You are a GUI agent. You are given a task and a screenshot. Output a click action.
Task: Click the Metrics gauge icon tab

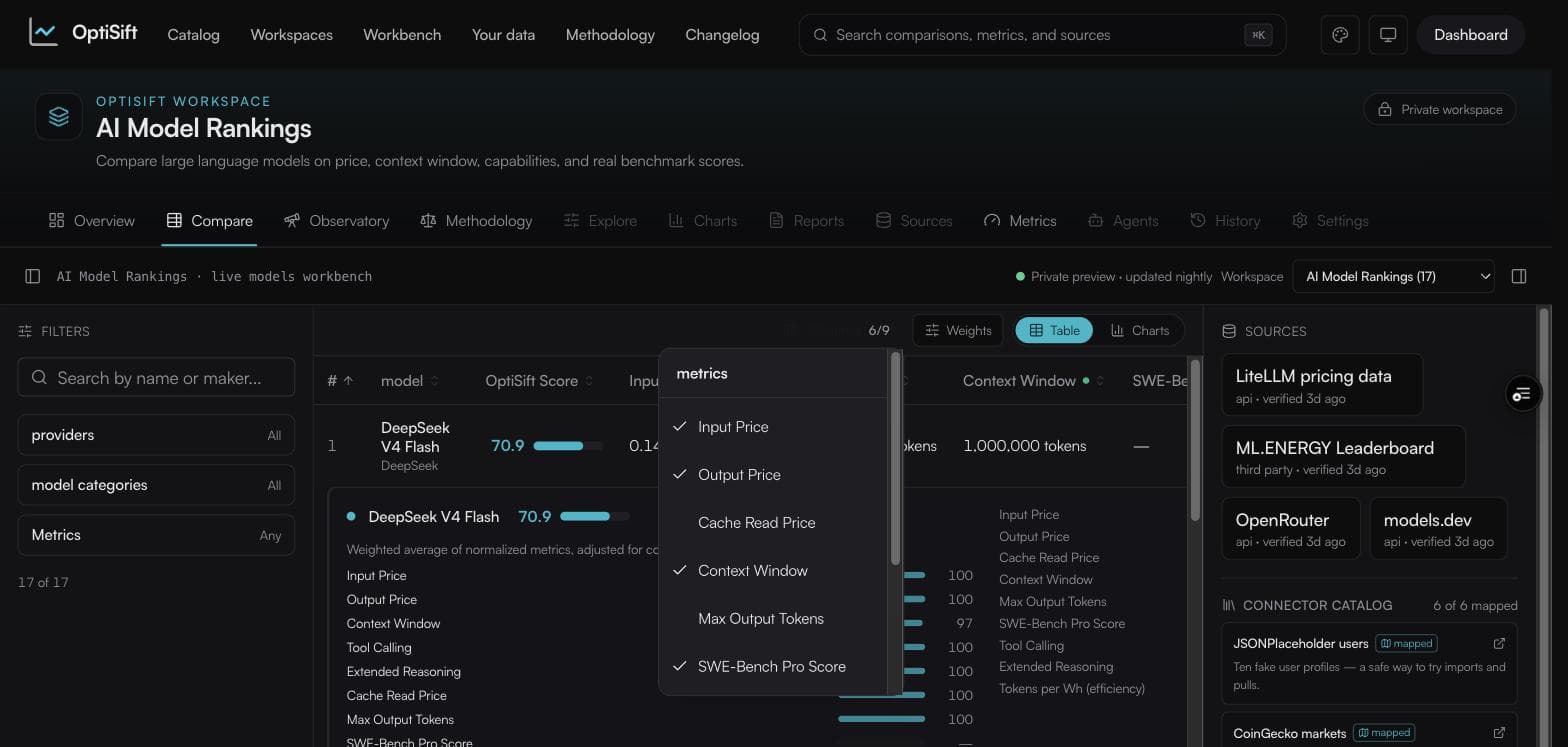point(992,220)
